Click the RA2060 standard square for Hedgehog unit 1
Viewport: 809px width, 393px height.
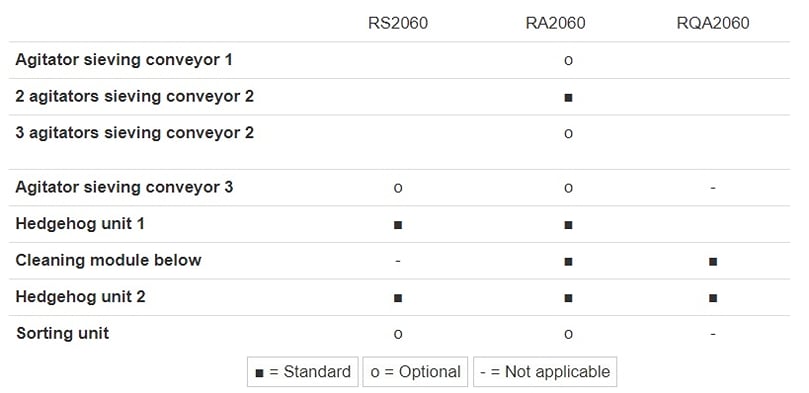(x=568, y=225)
